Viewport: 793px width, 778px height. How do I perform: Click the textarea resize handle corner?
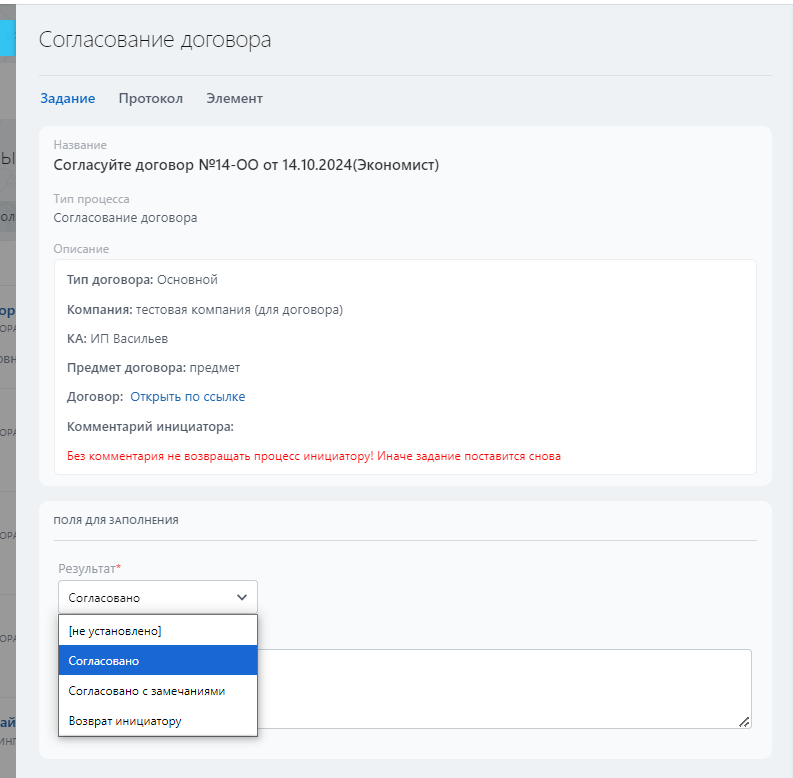(x=745, y=722)
